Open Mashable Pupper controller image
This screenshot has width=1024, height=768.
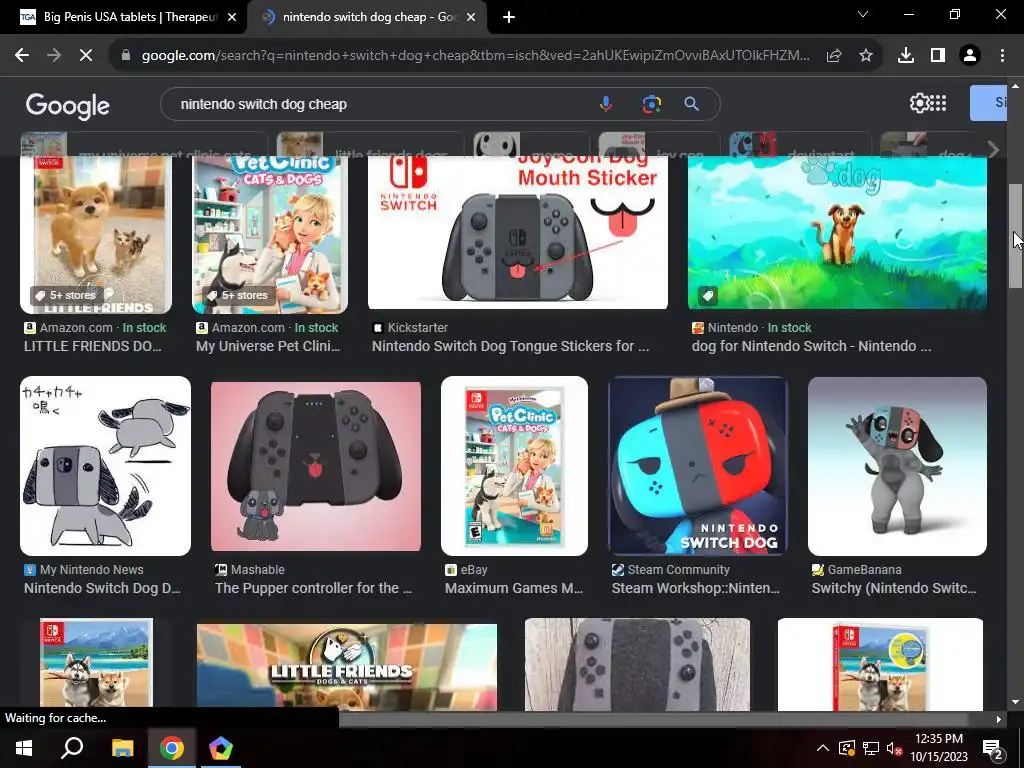[x=315, y=466]
